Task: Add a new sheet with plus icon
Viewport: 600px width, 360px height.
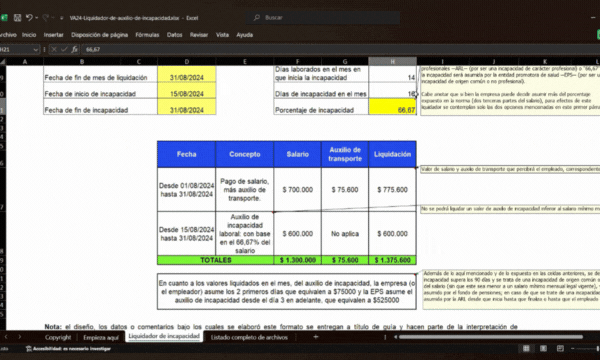Action: [316, 337]
